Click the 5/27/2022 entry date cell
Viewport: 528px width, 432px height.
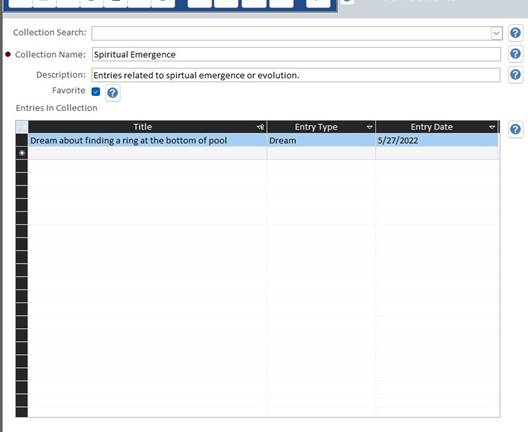[437, 140]
